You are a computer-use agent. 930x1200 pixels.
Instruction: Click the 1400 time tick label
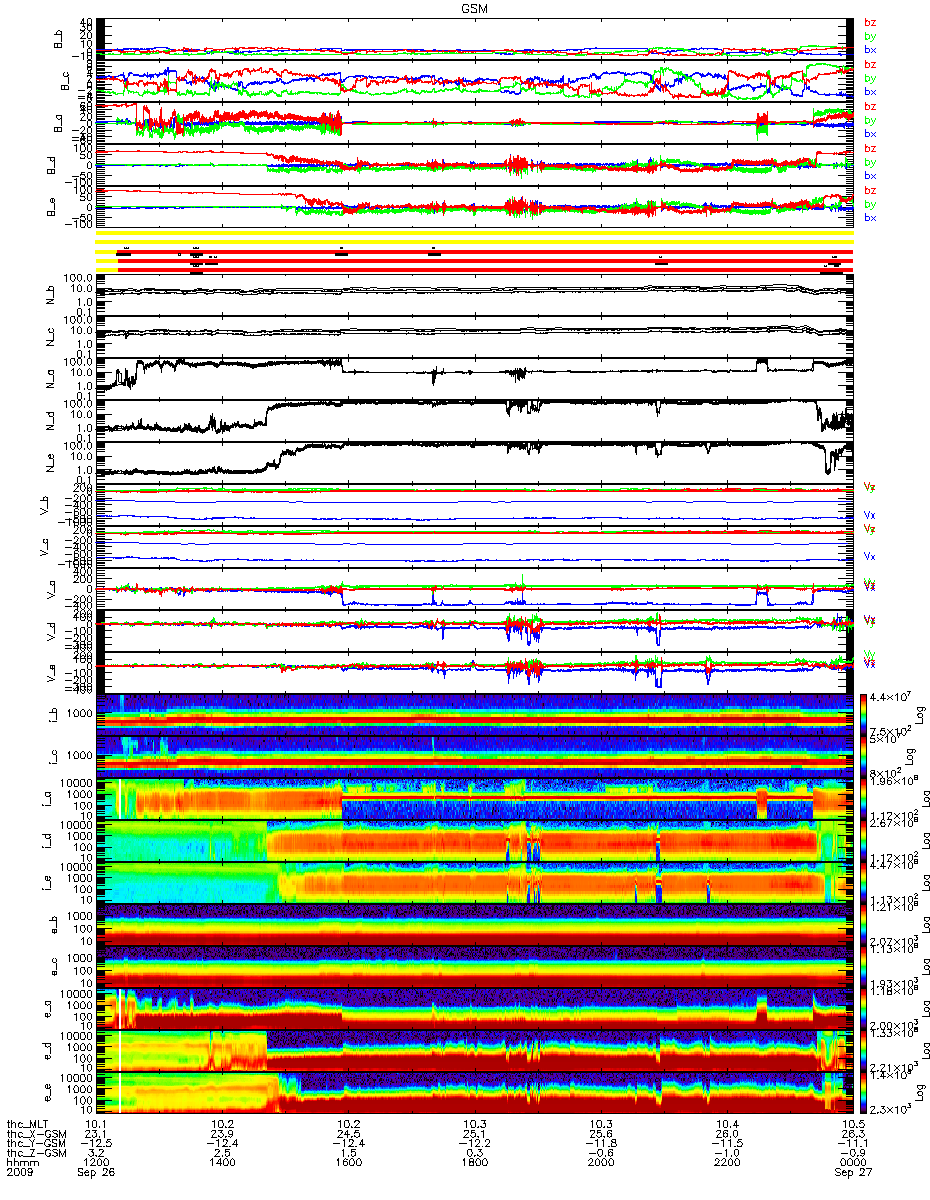pos(222,1164)
